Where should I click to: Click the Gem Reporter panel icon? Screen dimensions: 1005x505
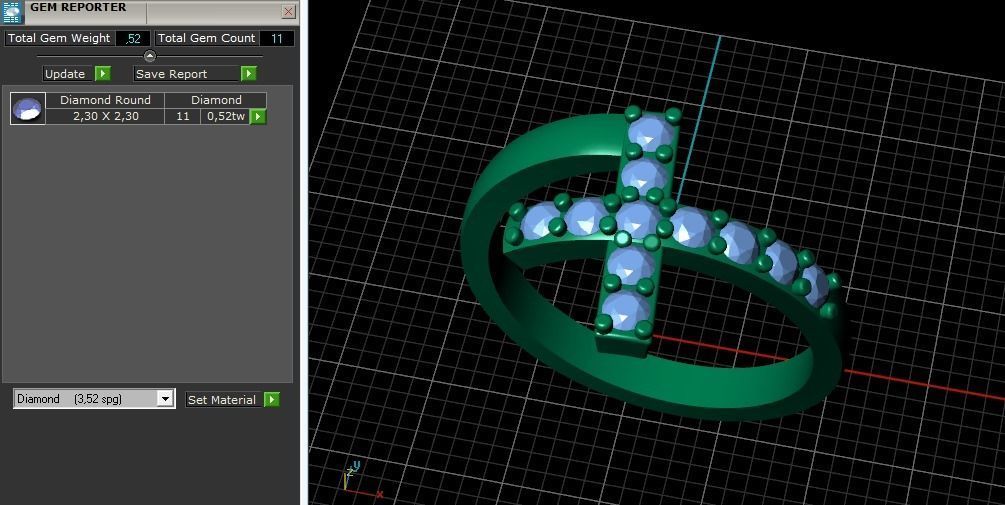pos(12,12)
